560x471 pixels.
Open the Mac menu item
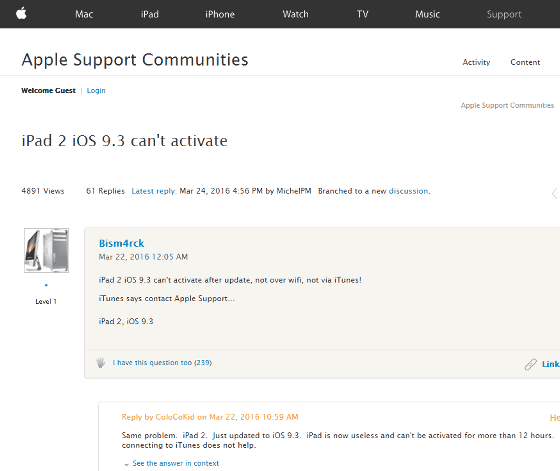84,14
